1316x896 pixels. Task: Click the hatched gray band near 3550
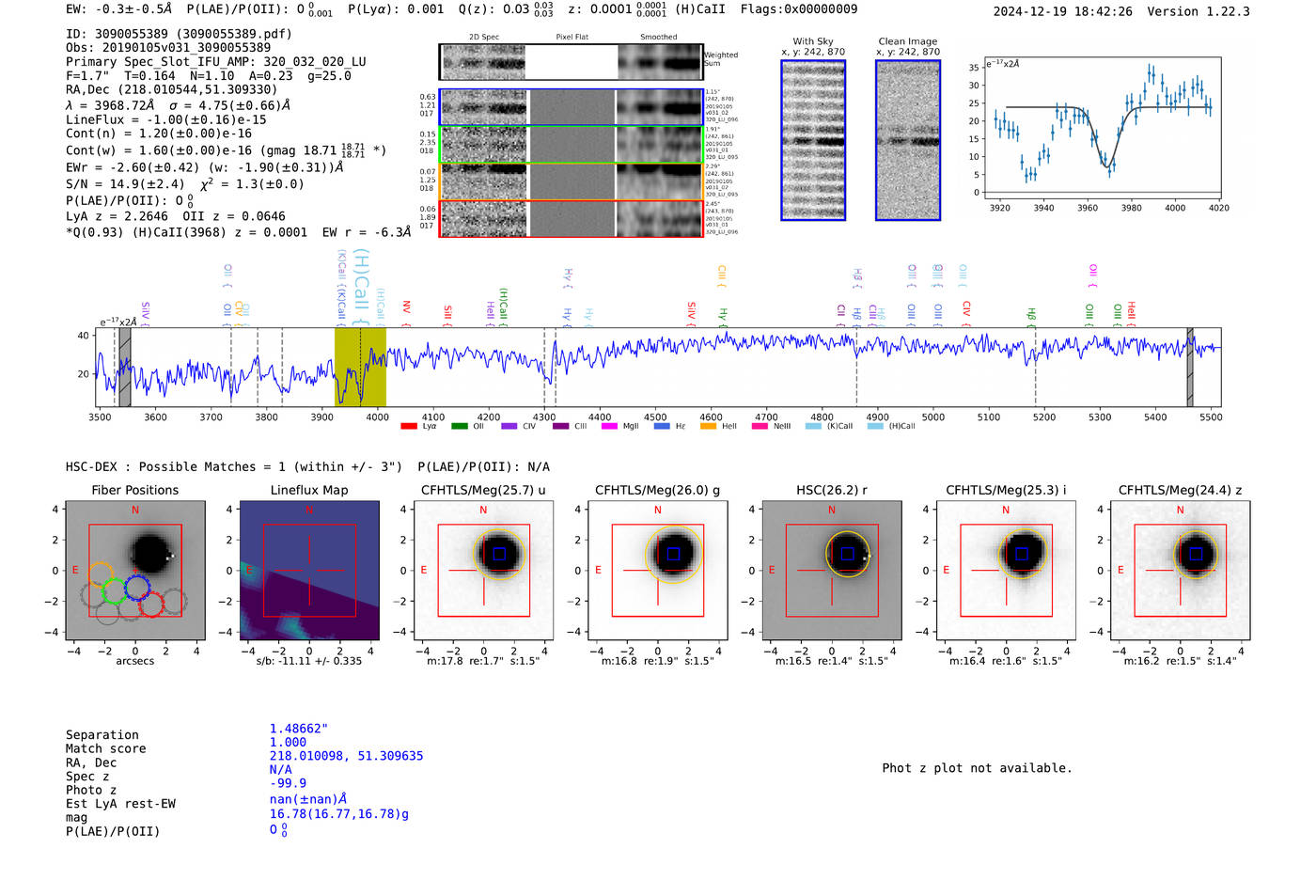click(125, 367)
